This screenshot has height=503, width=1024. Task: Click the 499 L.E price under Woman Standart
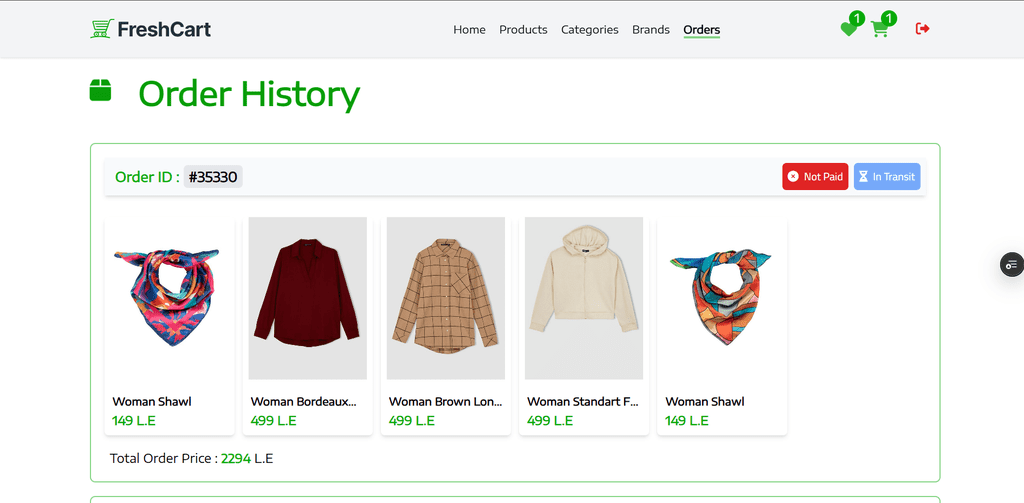click(550, 421)
